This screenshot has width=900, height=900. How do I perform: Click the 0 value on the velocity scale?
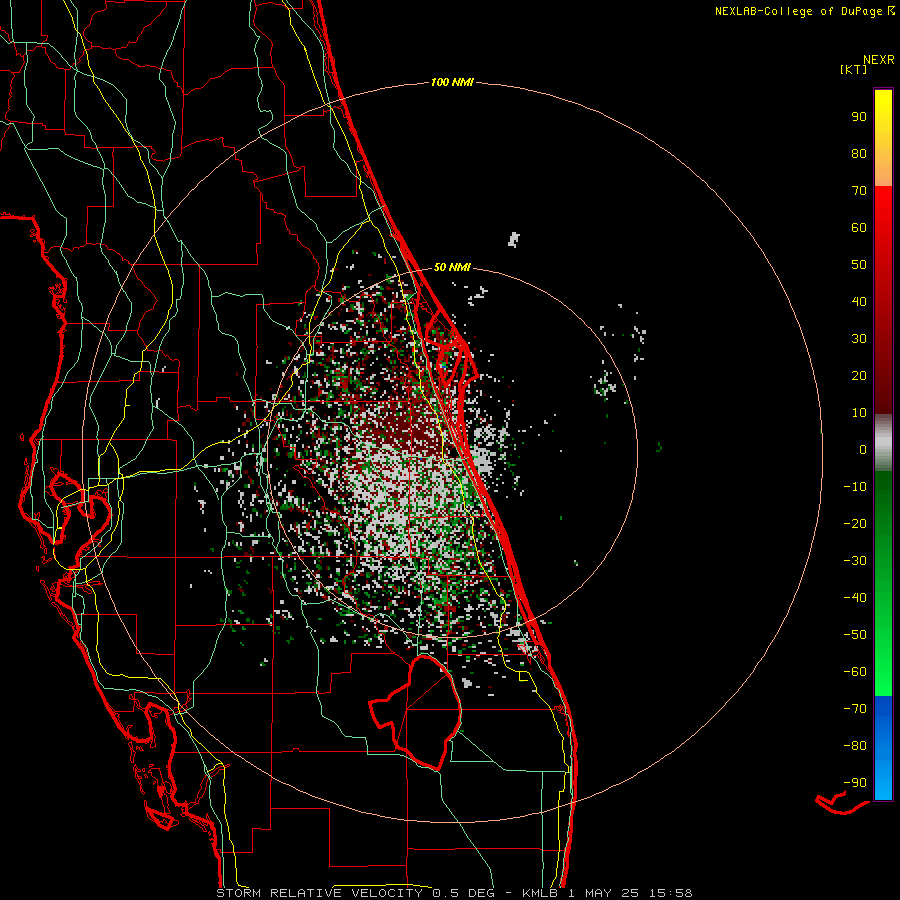[863, 450]
